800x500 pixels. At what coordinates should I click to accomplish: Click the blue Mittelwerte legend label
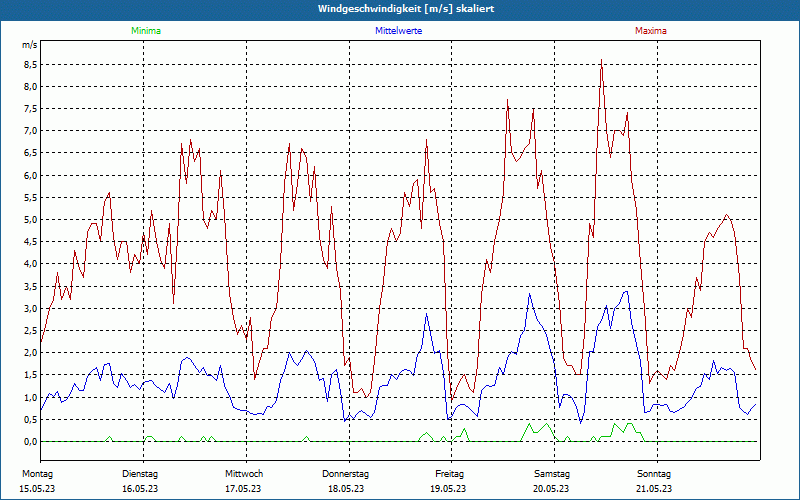pos(398,31)
